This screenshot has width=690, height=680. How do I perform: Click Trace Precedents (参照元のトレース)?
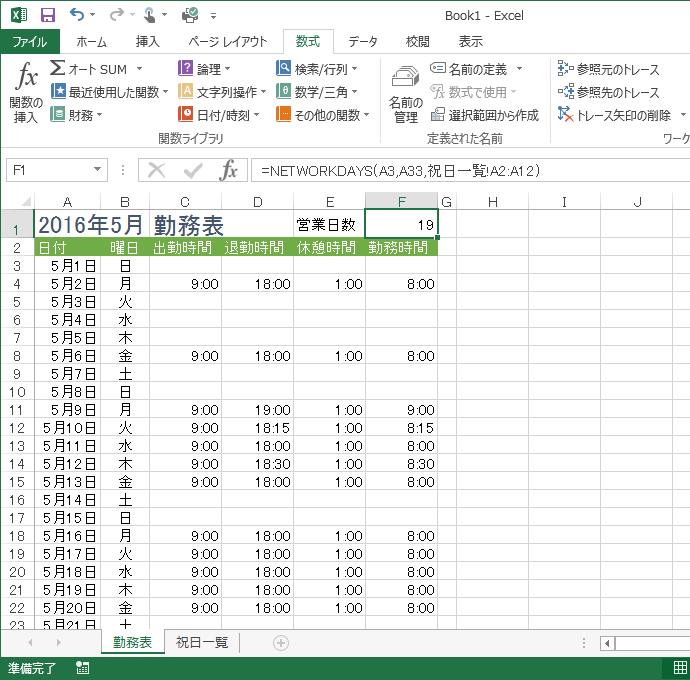coord(608,69)
